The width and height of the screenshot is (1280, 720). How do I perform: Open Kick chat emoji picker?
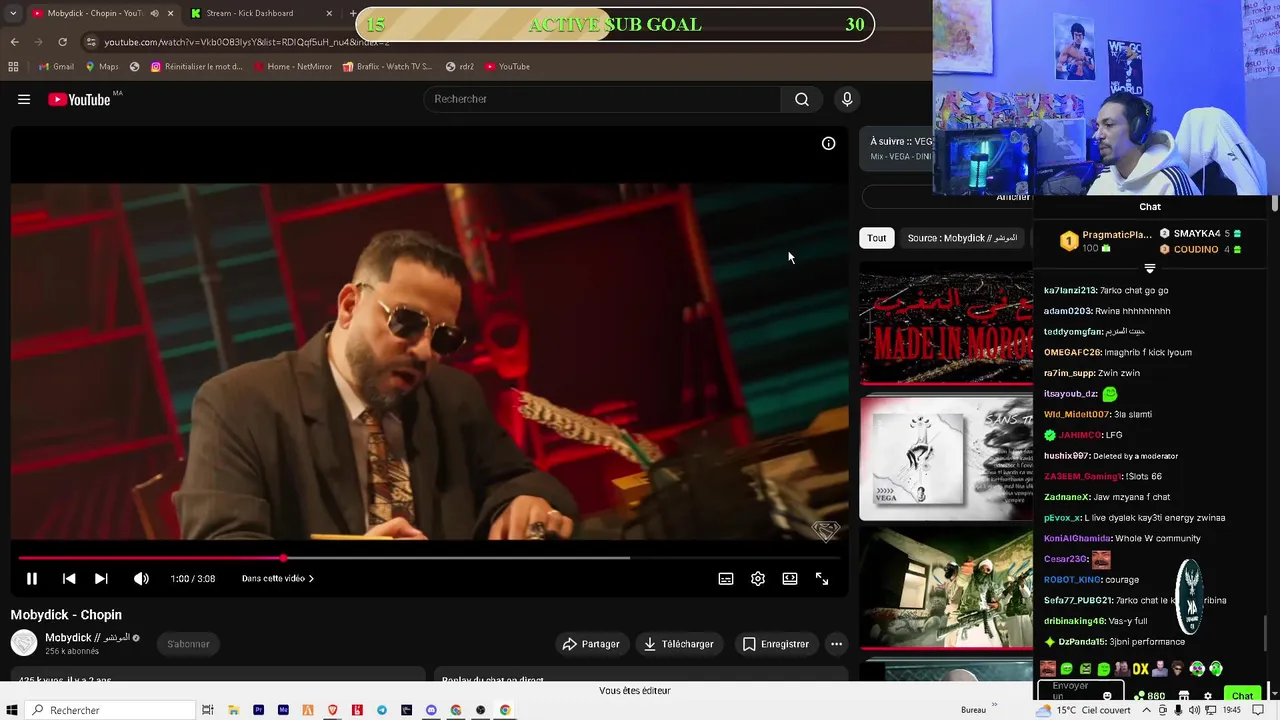tap(1107, 695)
